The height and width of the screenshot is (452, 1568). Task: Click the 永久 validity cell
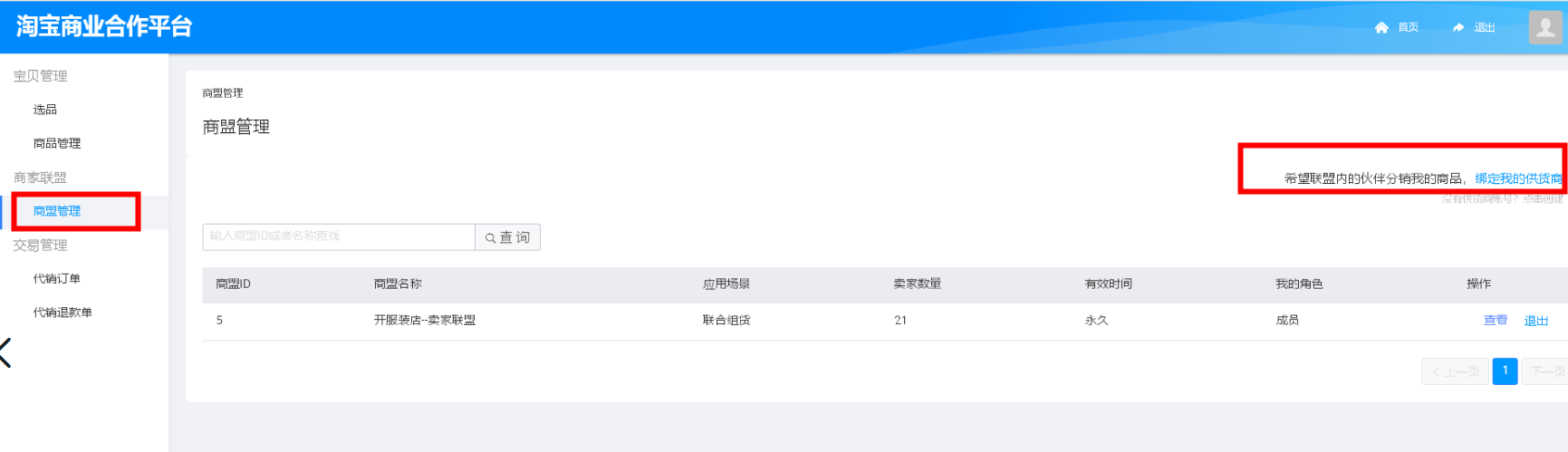pos(1097,321)
